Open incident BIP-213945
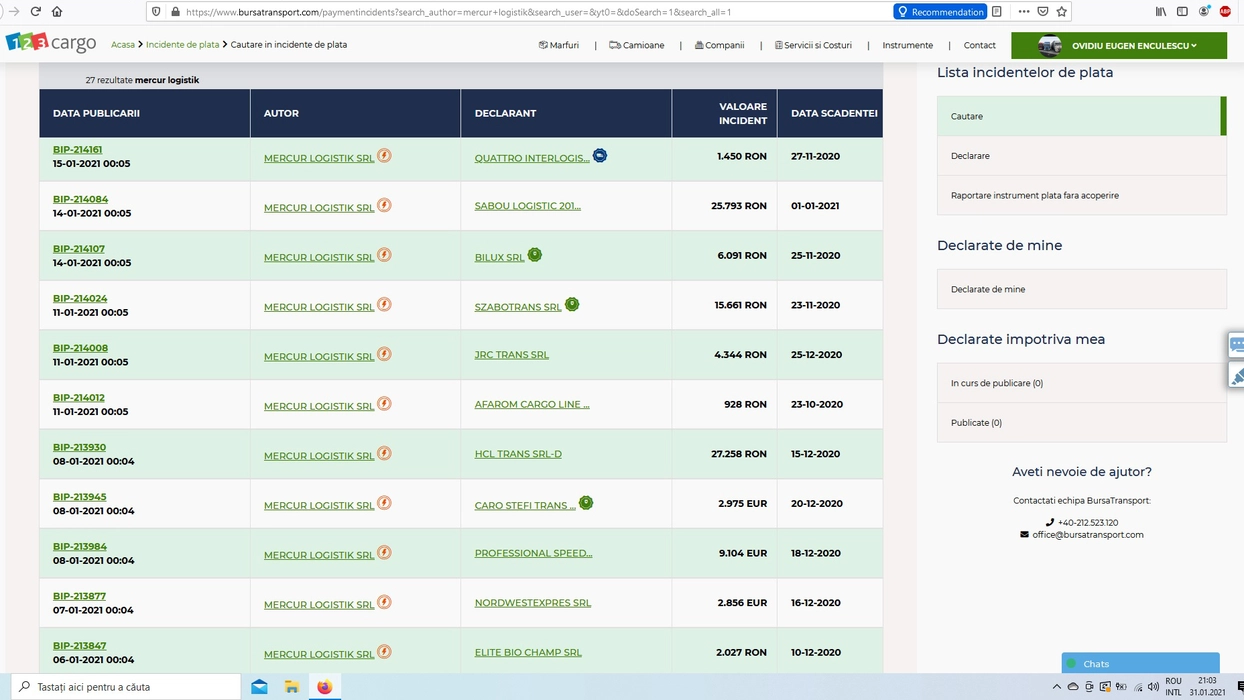 (x=80, y=497)
